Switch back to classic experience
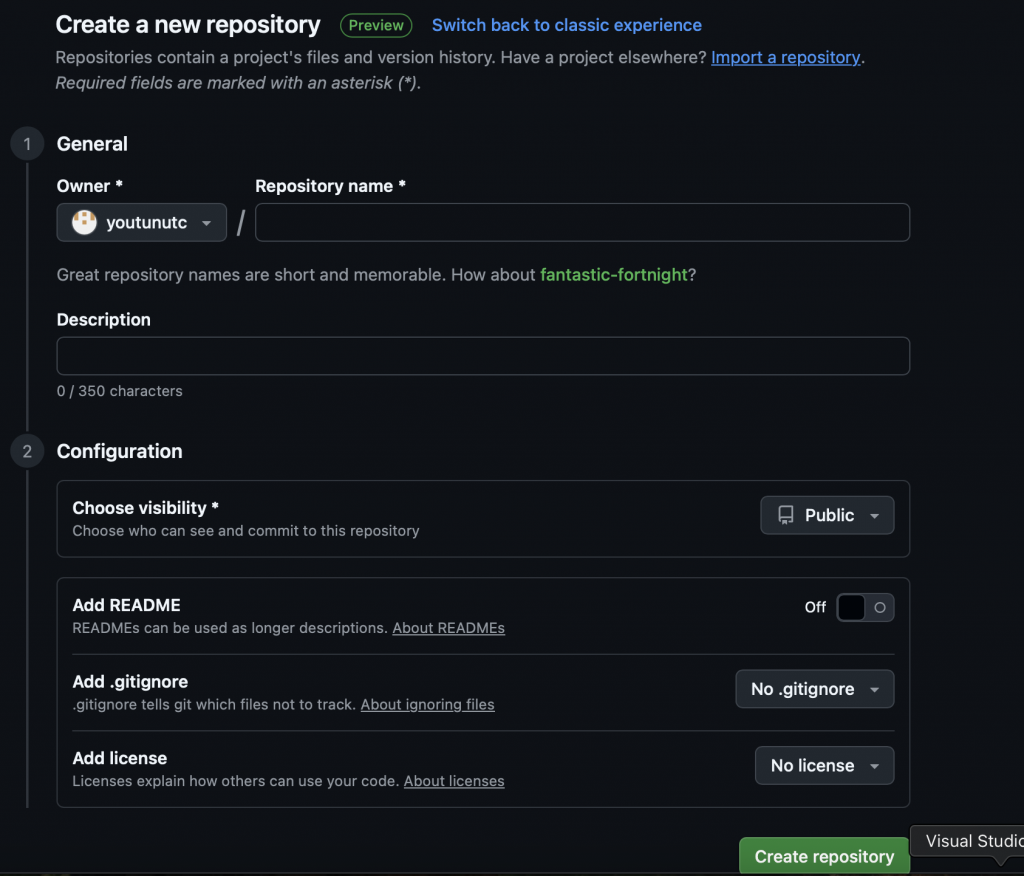 [x=566, y=25]
